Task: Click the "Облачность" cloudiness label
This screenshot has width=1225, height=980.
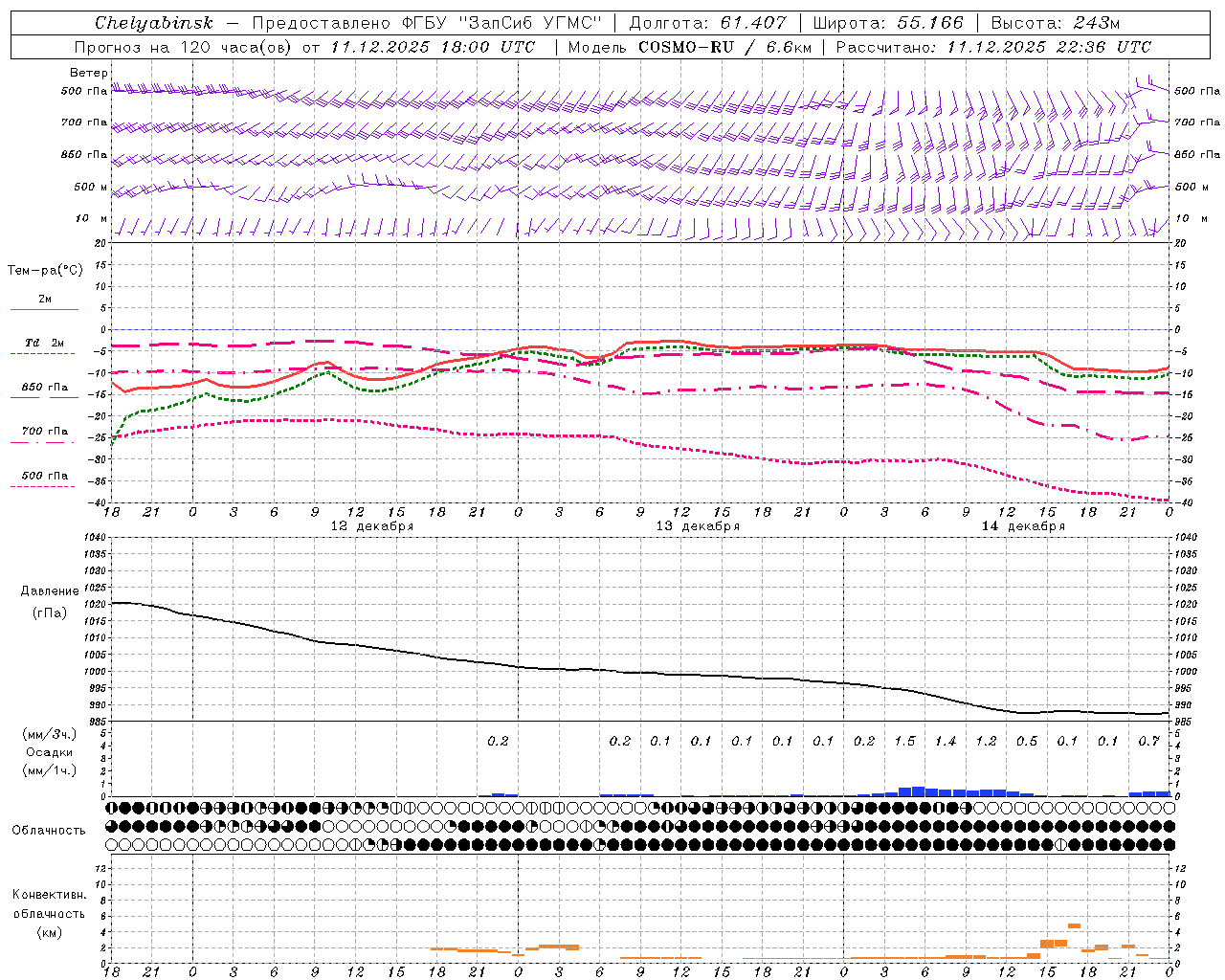Action: [x=49, y=831]
